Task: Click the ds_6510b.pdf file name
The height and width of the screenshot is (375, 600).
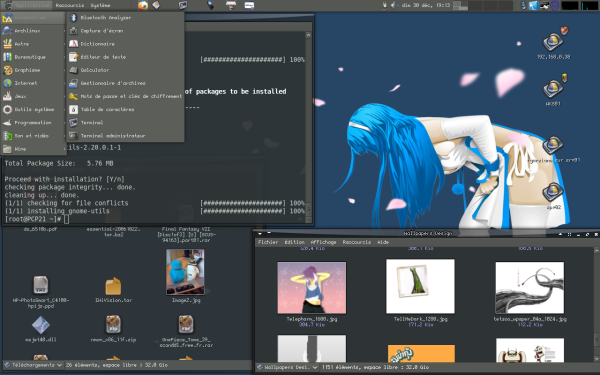Action: (40, 229)
